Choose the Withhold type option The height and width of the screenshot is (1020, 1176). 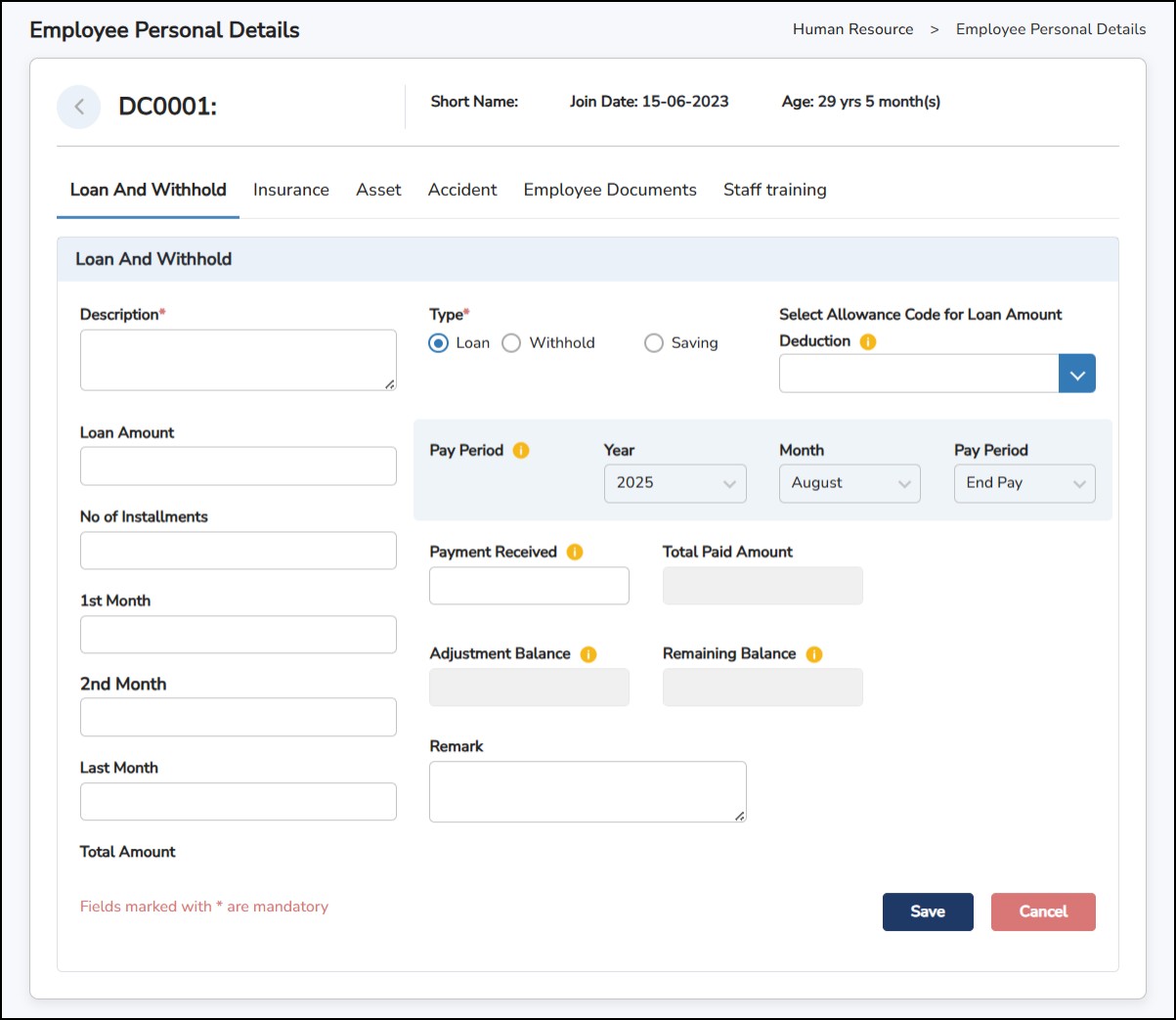pos(511,343)
